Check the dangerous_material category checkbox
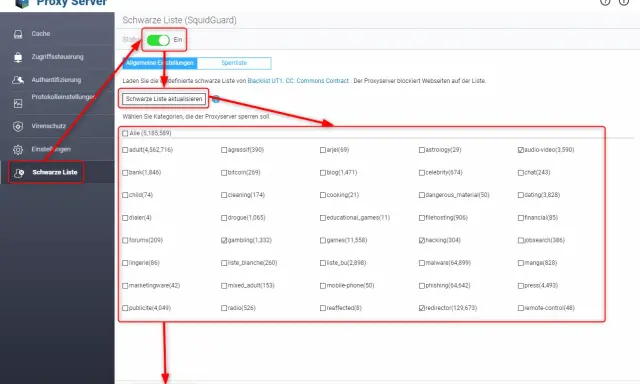640x384 pixels. pyautogui.click(x=422, y=195)
